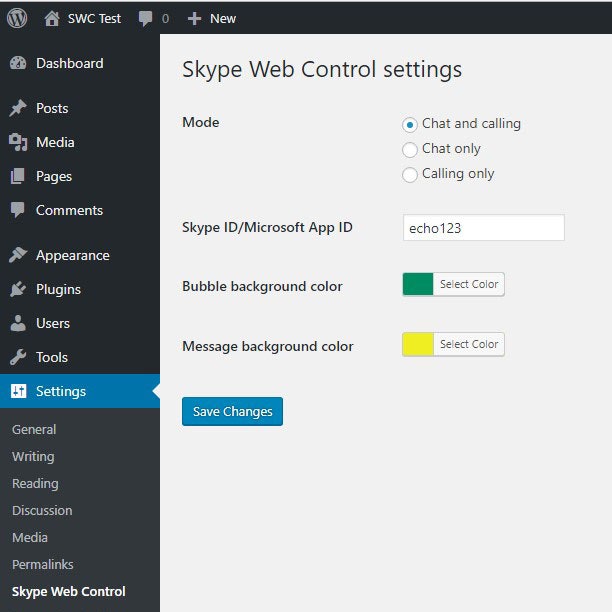Click the Settings sliders icon
Screen dimensions: 612x612
coord(19,391)
